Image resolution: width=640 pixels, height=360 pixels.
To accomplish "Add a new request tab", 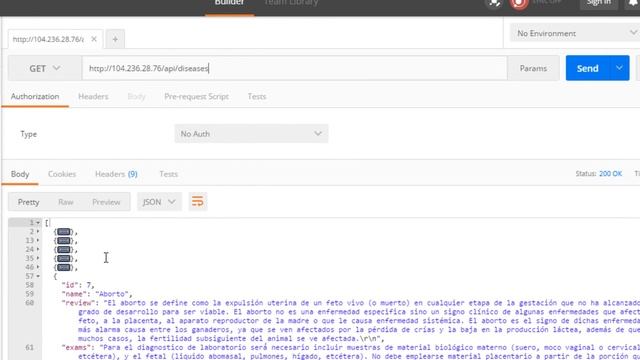I will point(115,39).
